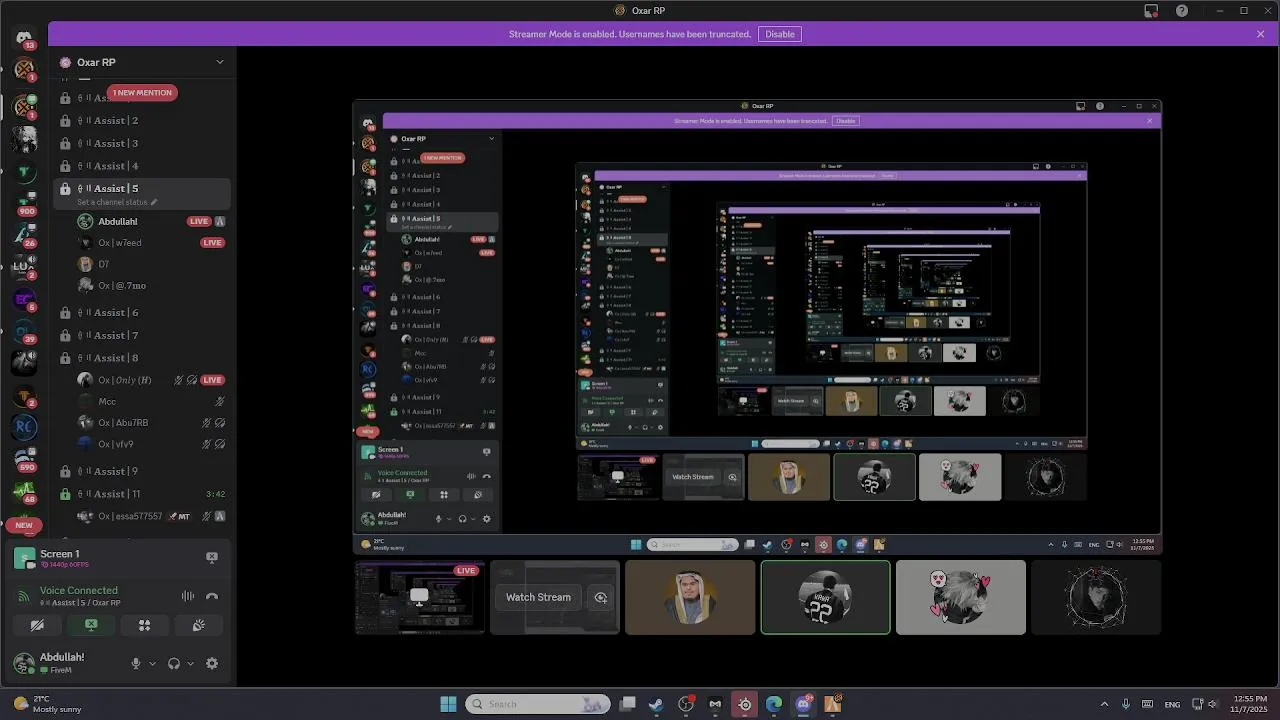This screenshot has width=1280, height=720.
Task: Expand Oxar RP server menu chevron
Action: pos(220,62)
